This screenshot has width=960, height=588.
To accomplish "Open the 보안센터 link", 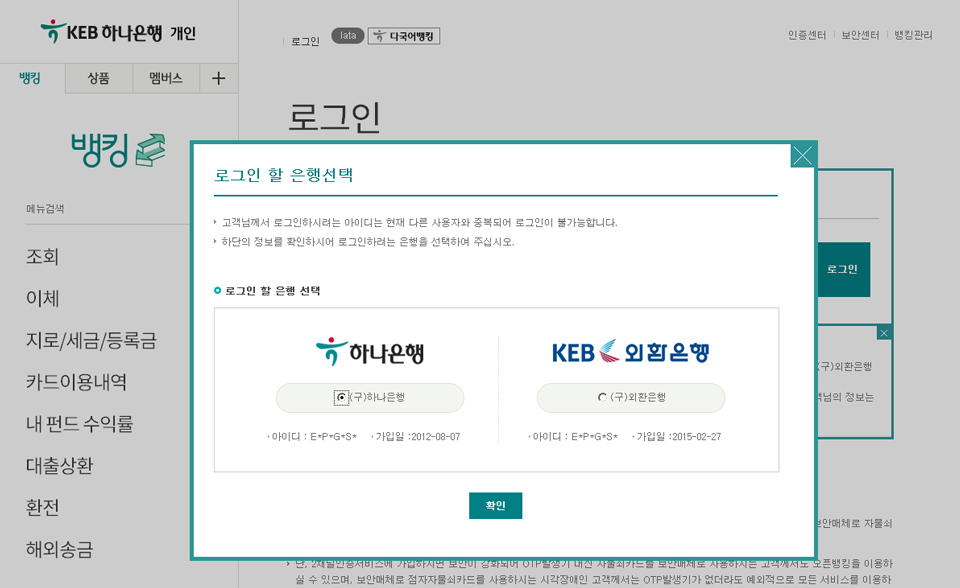I will coord(860,35).
